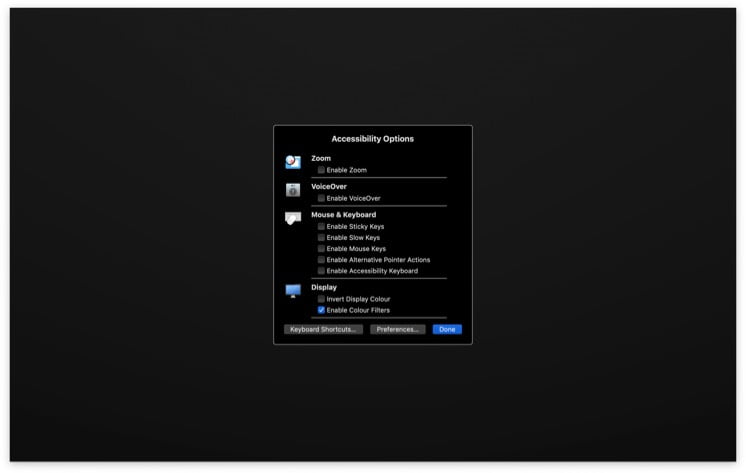
Task: Tick Invert Display Colour
Action: pos(321,299)
